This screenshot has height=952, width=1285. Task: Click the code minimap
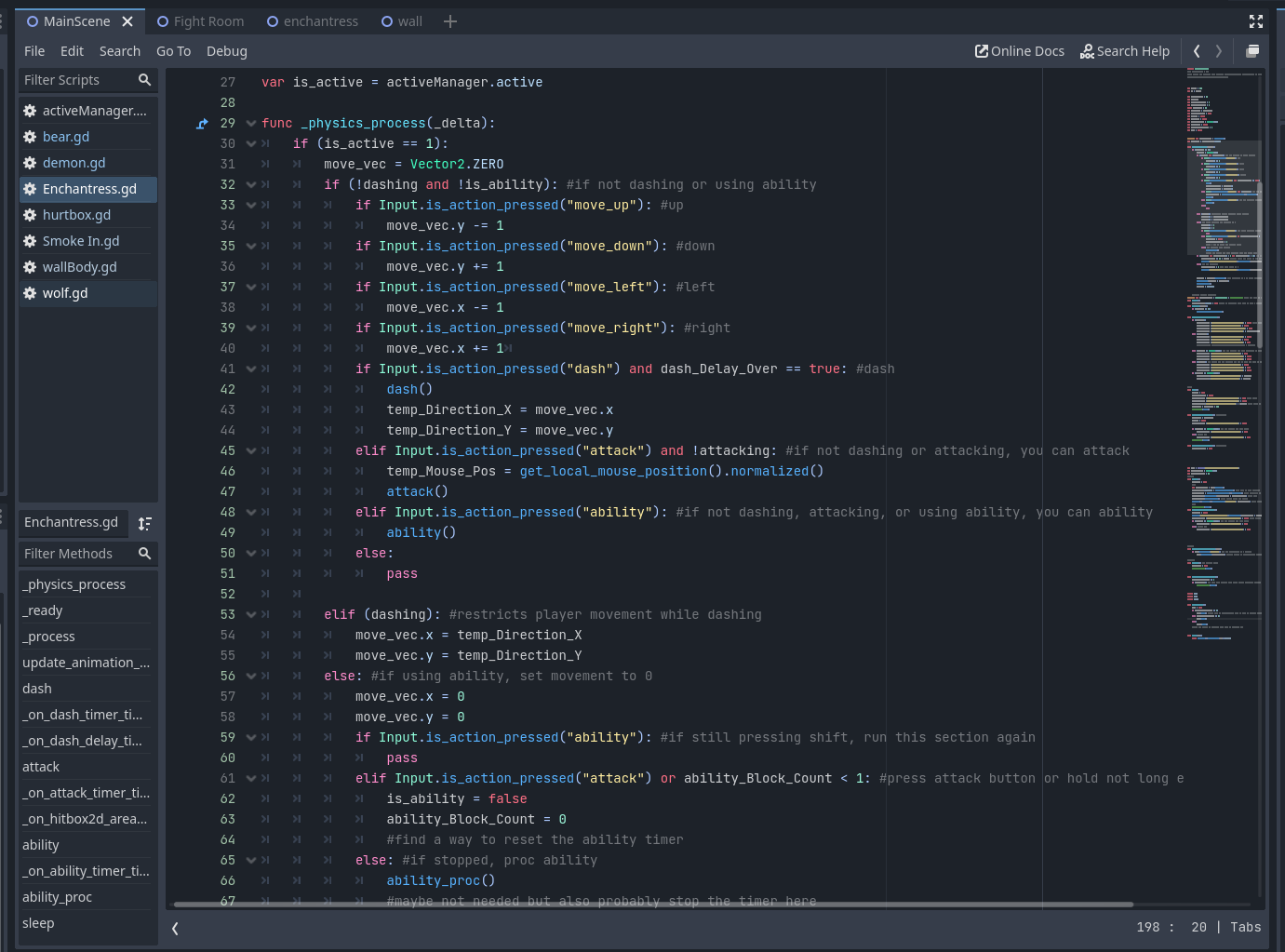point(1224,354)
